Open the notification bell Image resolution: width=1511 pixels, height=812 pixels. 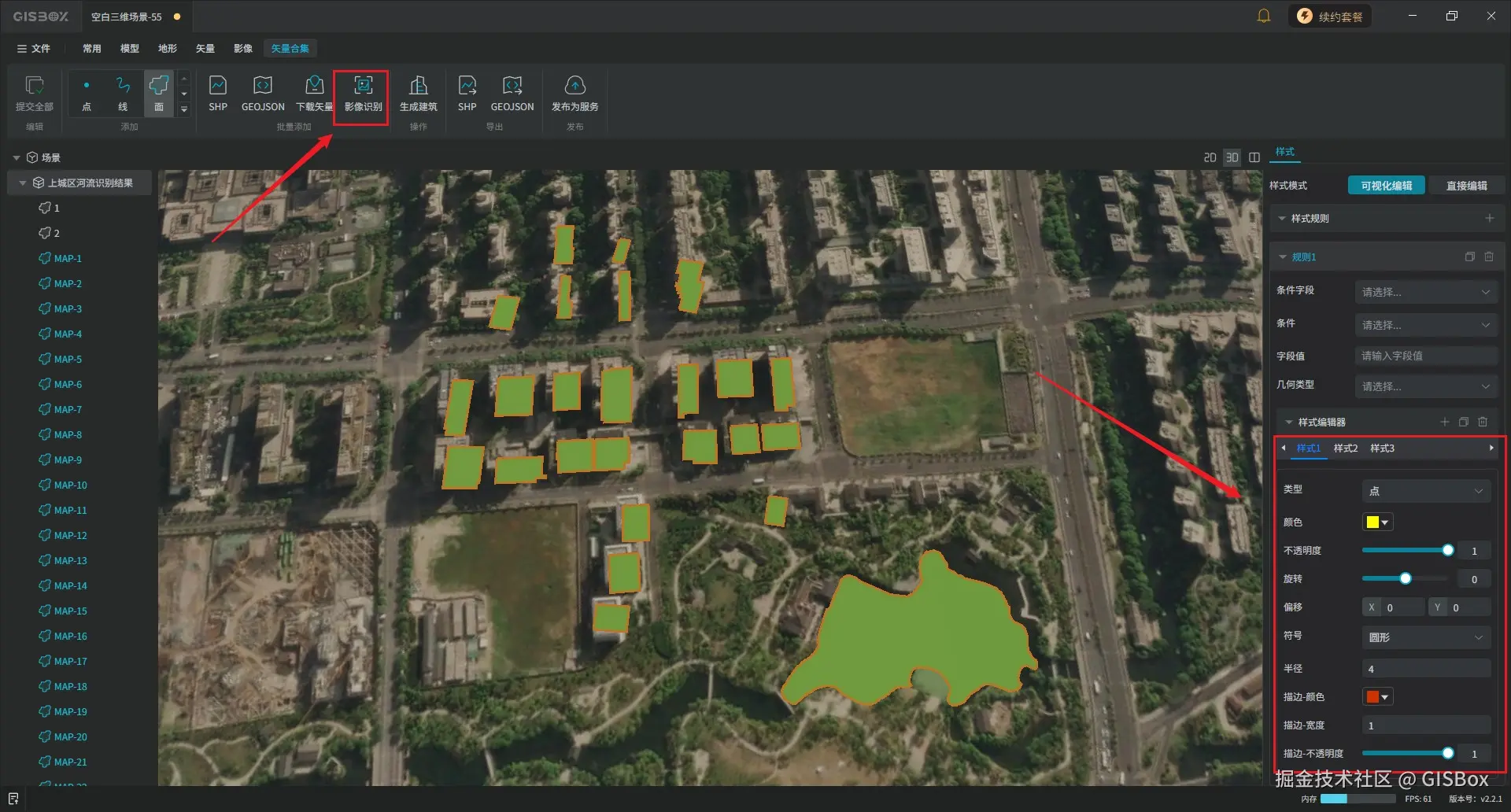pos(1264,16)
